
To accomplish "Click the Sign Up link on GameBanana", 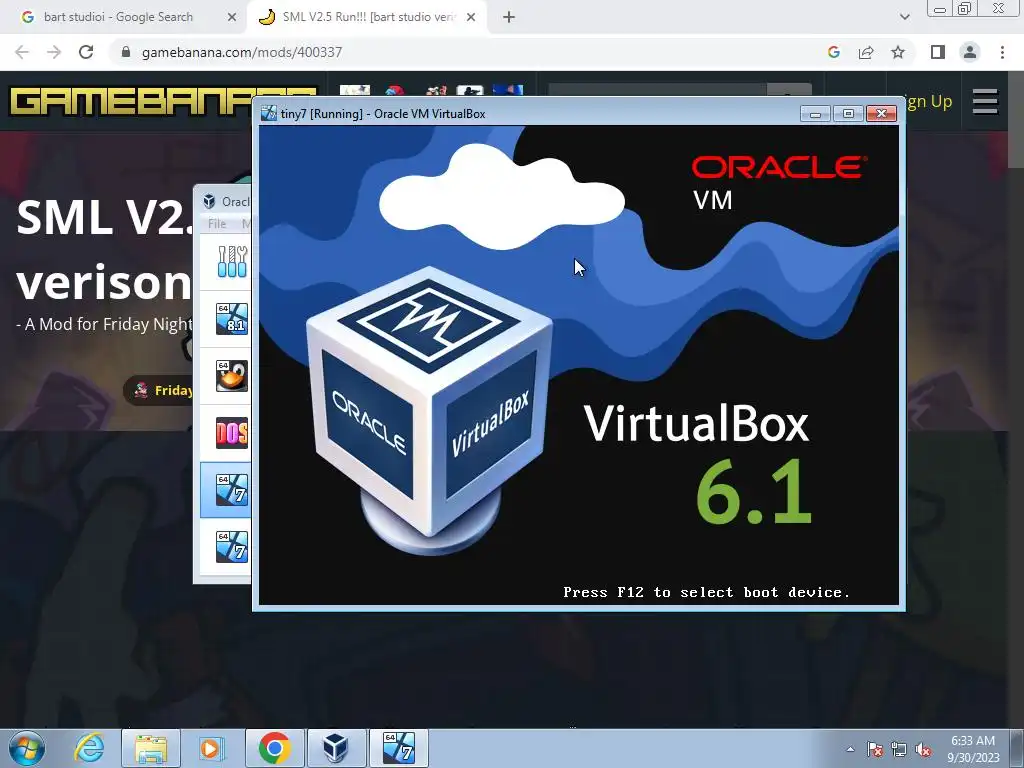I will click(x=929, y=101).
